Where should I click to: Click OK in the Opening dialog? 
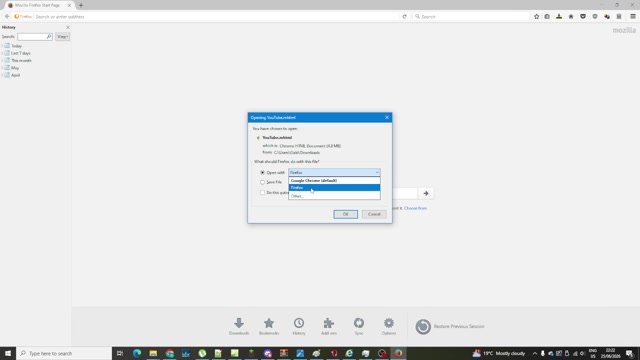coord(345,214)
